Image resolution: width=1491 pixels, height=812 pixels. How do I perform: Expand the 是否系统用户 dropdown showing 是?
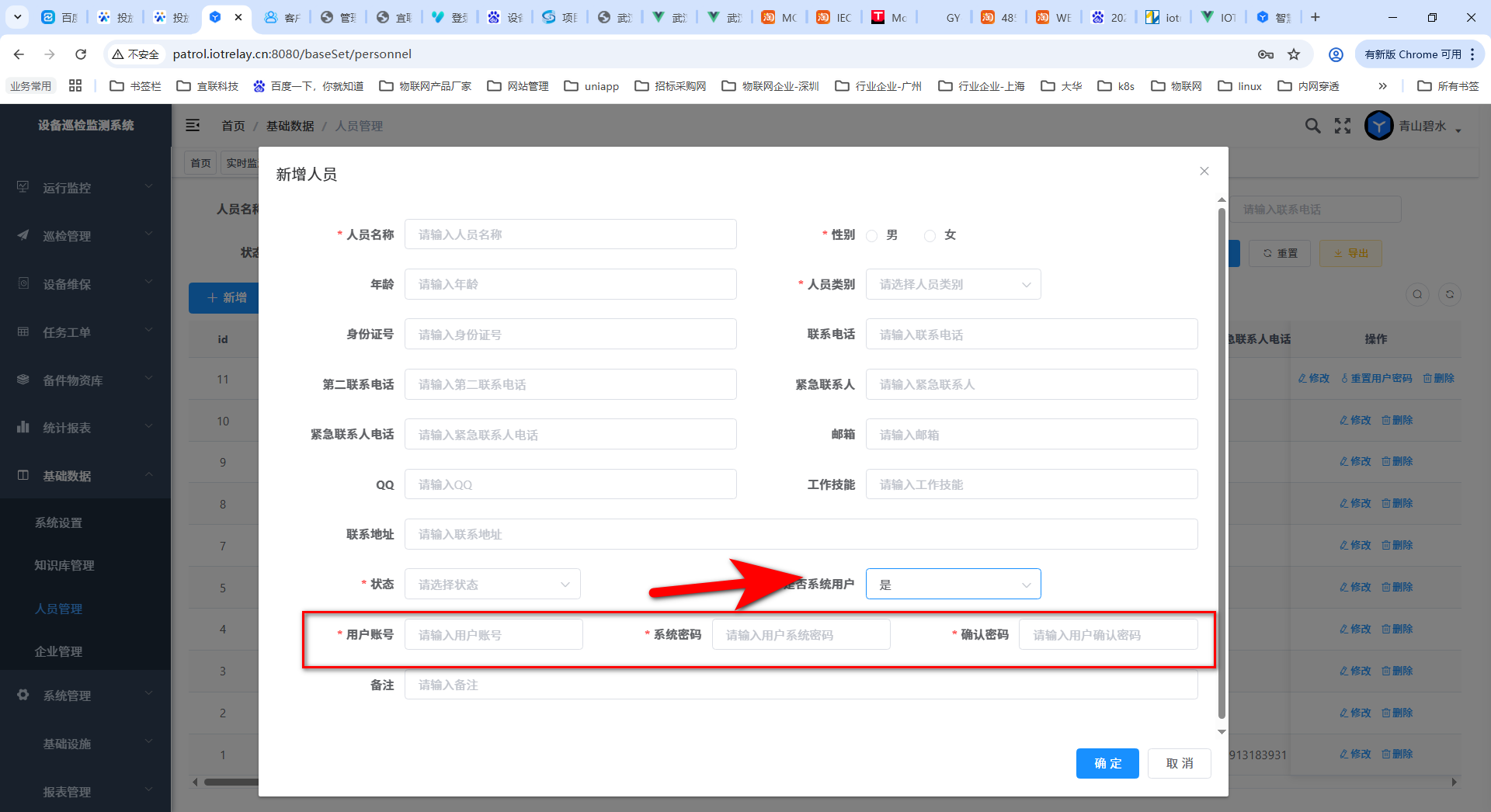(953, 585)
